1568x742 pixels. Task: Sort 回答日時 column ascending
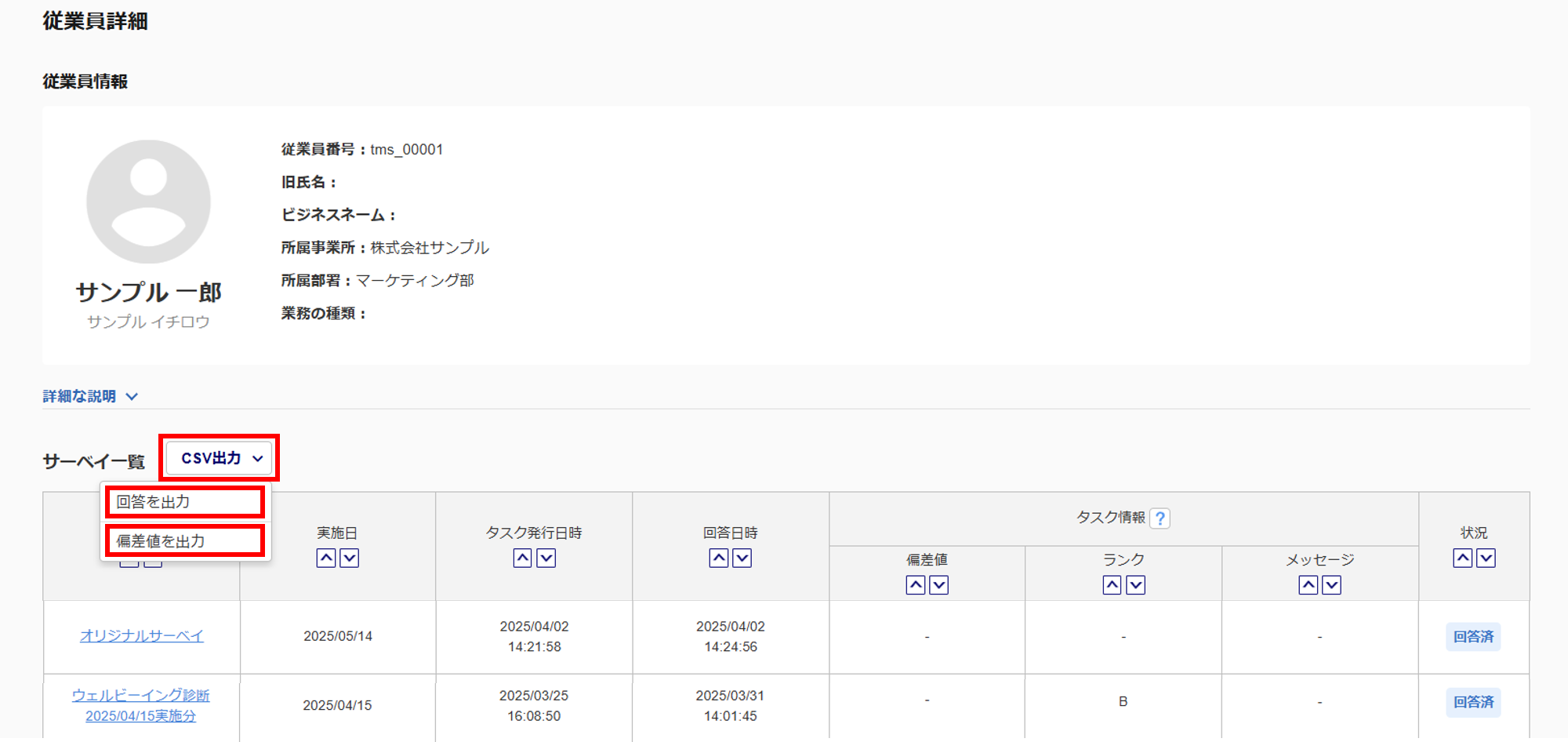pos(718,558)
